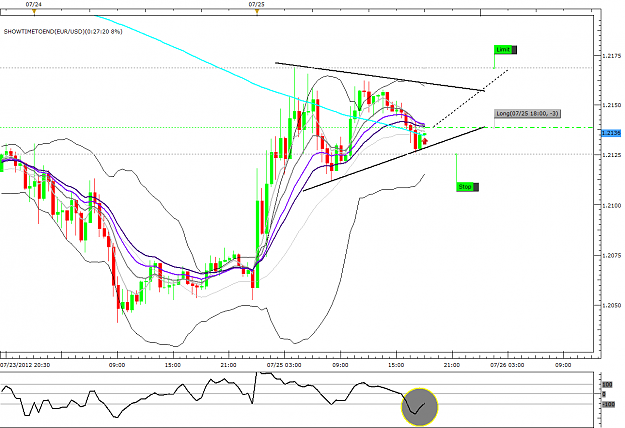The image size is (625, 428).
Task: Click the red up-arrow entry marker
Action: point(425,141)
